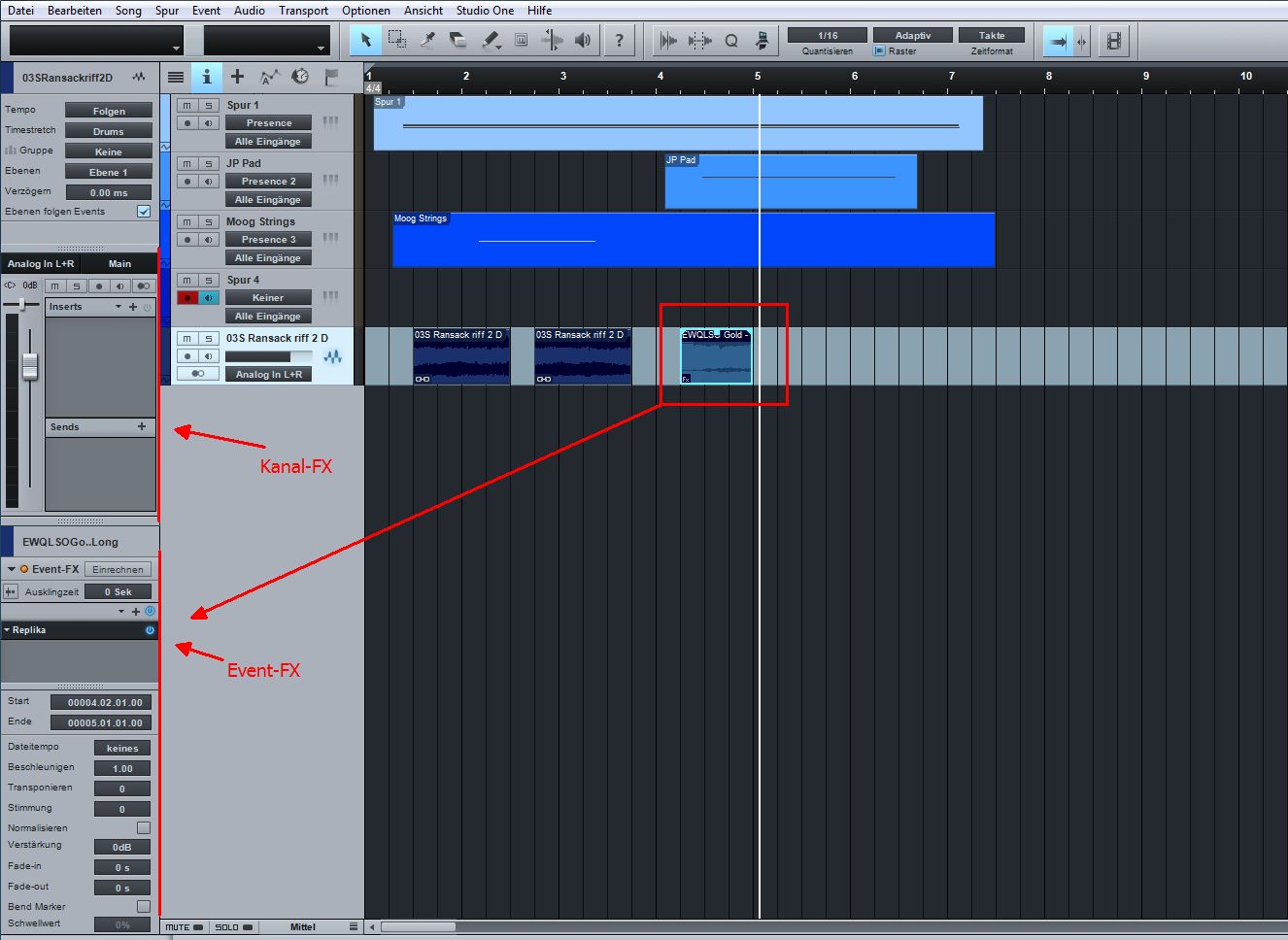1288x940 pixels.
Task: Select the bend tool
Action: 552,40
